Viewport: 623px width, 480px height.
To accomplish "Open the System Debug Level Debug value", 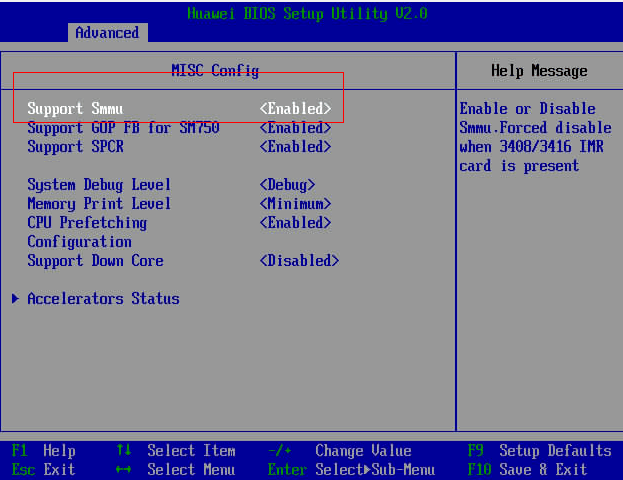I will pos(287,185).
